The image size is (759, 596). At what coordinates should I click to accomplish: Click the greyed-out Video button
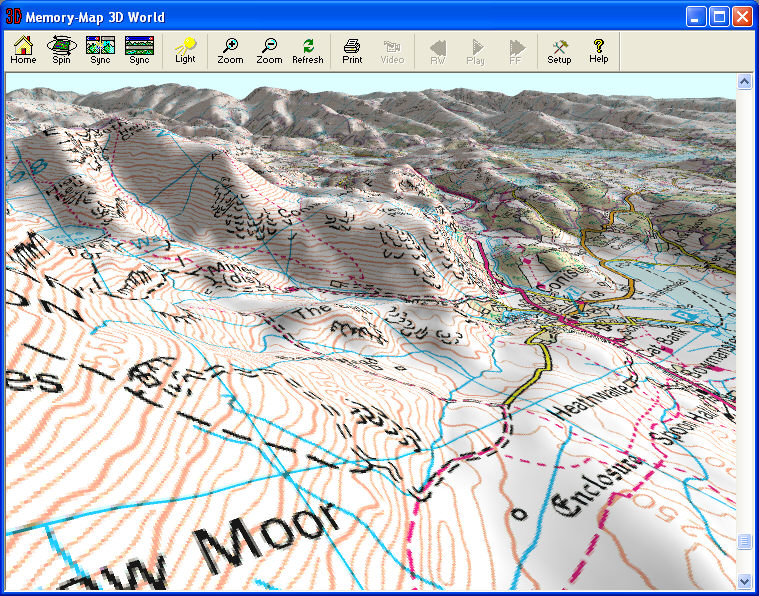tap(392, 50)
